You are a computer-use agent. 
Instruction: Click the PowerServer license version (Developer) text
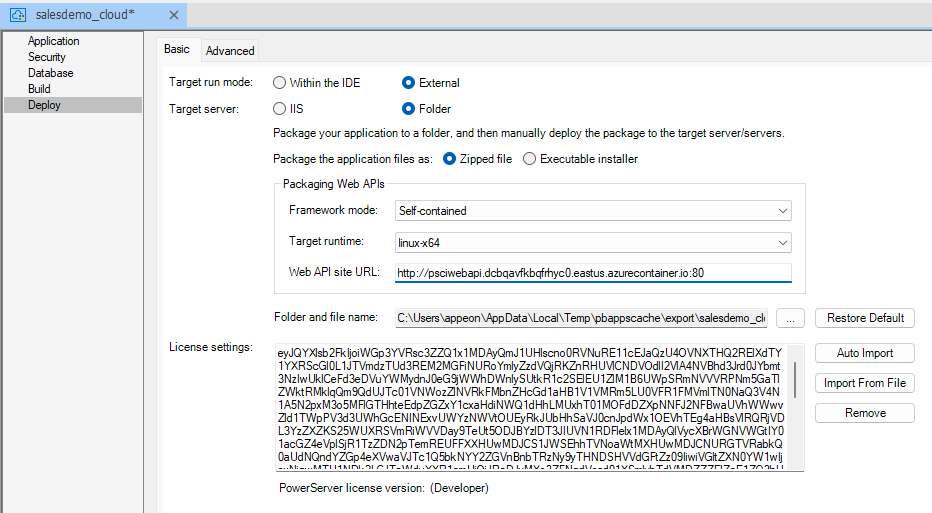click(x=384, y=488)
